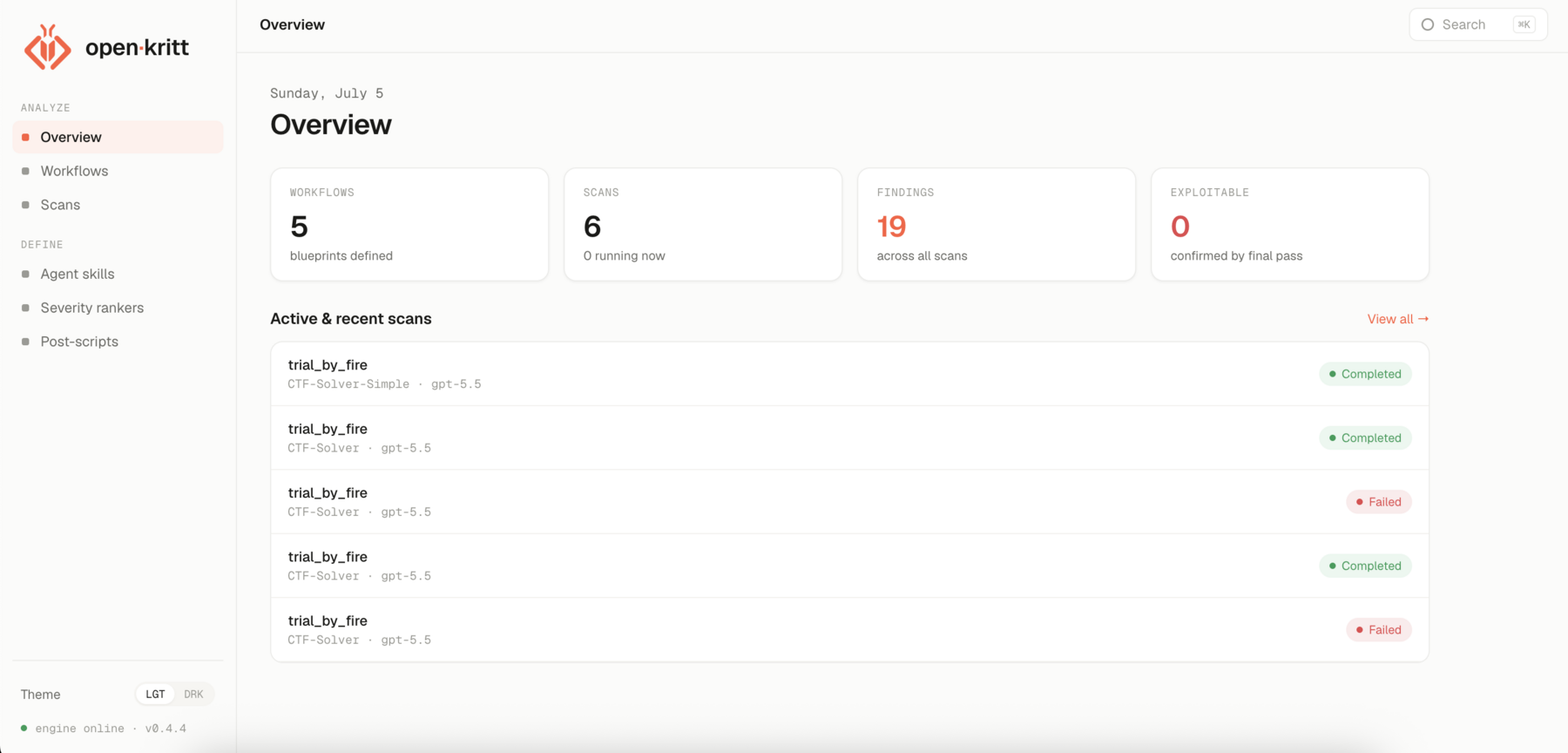Viewport: 1568px width, 753px height.
Task: Click the search magnifier circle icon
Action: coord(1428,24)
